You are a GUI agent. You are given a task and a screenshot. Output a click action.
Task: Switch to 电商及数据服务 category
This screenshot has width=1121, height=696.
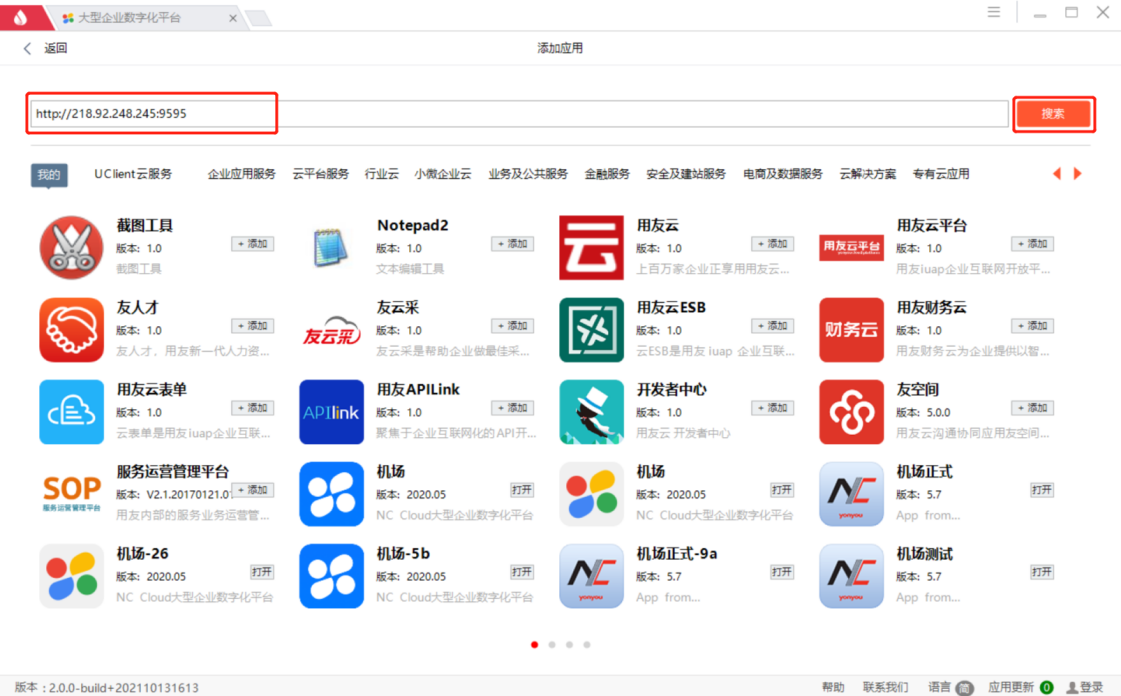[783, 174]
